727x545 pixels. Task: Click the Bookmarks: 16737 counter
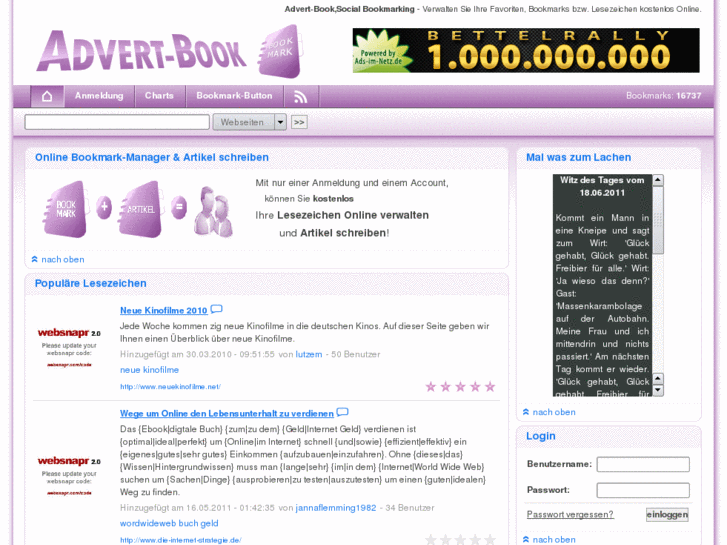point(663,96)
